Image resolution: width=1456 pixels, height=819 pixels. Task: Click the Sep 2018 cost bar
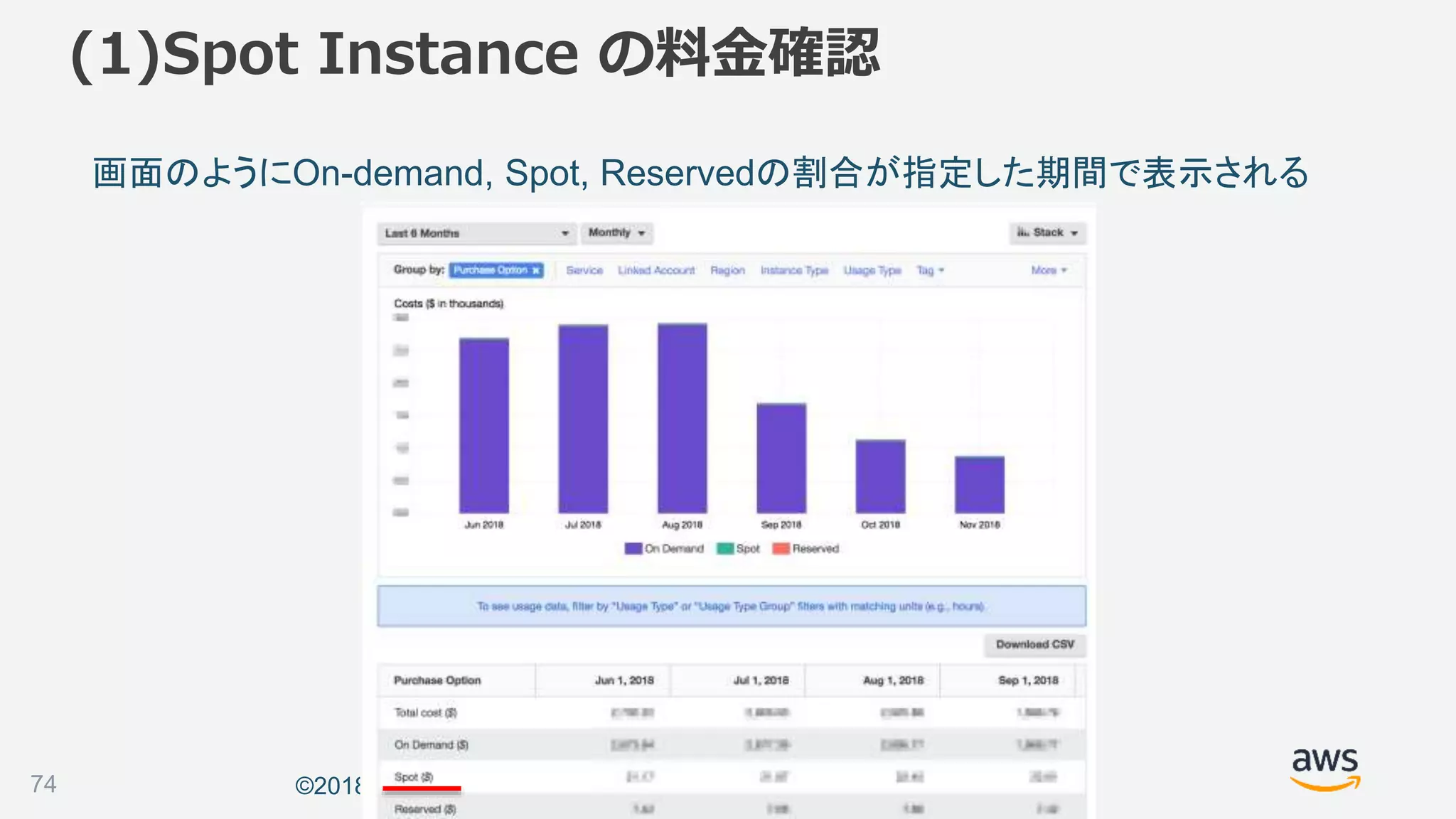coord(781,458)
